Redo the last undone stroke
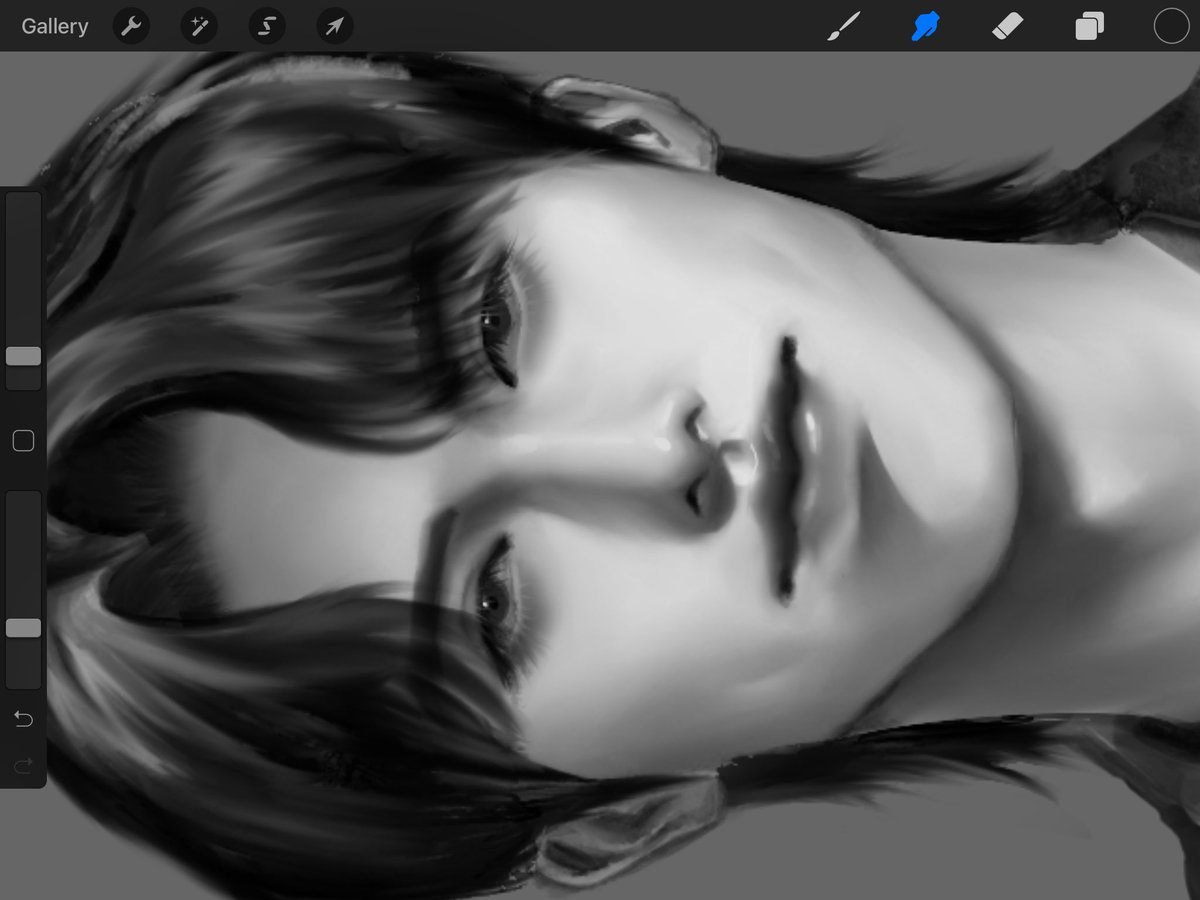Image resolution: width=1200 pixels, height=900 pixels. click(23, 766)
